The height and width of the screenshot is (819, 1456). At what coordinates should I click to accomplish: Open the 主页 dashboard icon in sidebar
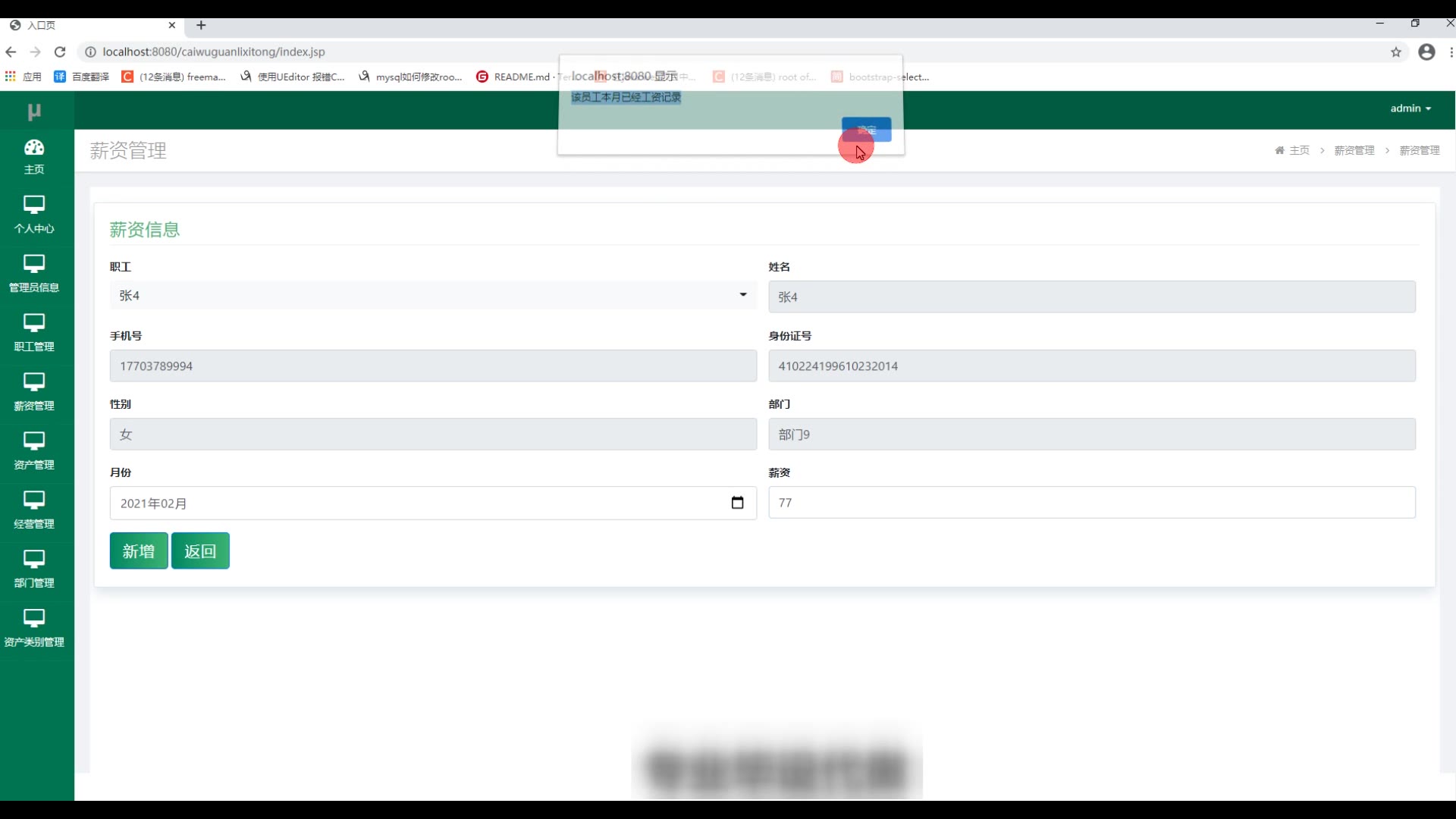point(34,157)
